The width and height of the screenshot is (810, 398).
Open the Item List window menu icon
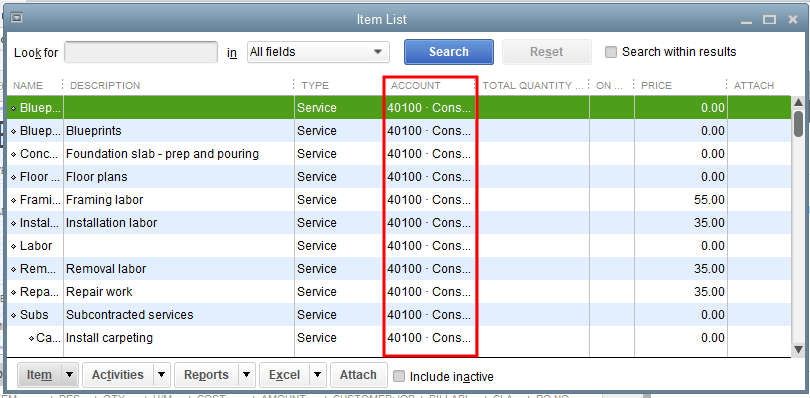17,18
